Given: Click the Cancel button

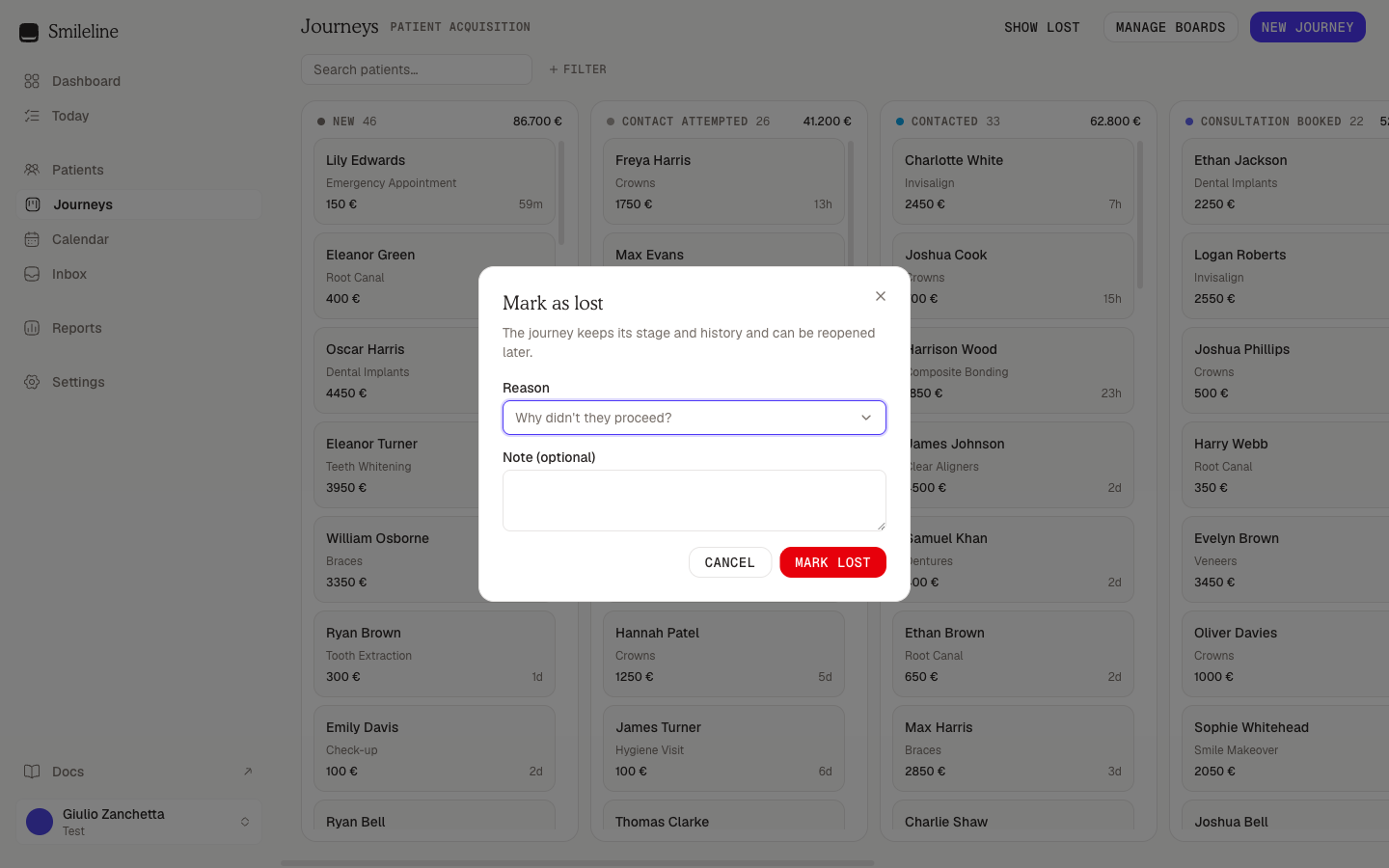Looking at the screenshot, I should pyautogui.click(x=730, y=562).
